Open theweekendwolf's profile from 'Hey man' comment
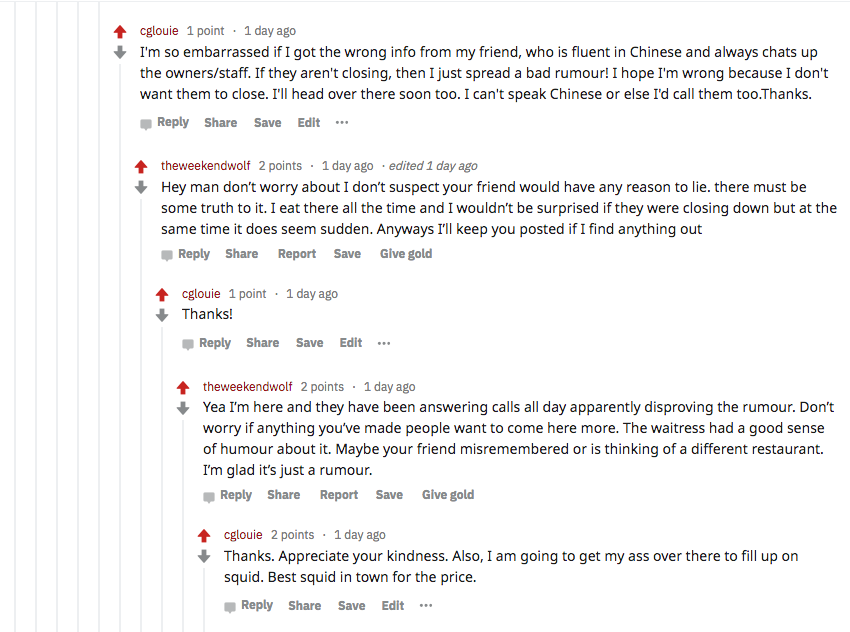 [206, 166]
